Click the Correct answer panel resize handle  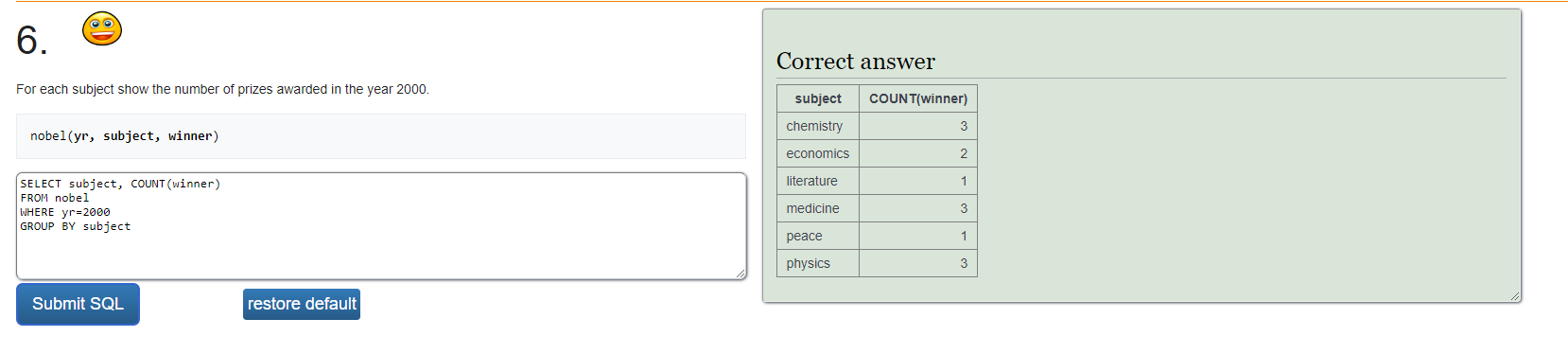point(1515,296)
